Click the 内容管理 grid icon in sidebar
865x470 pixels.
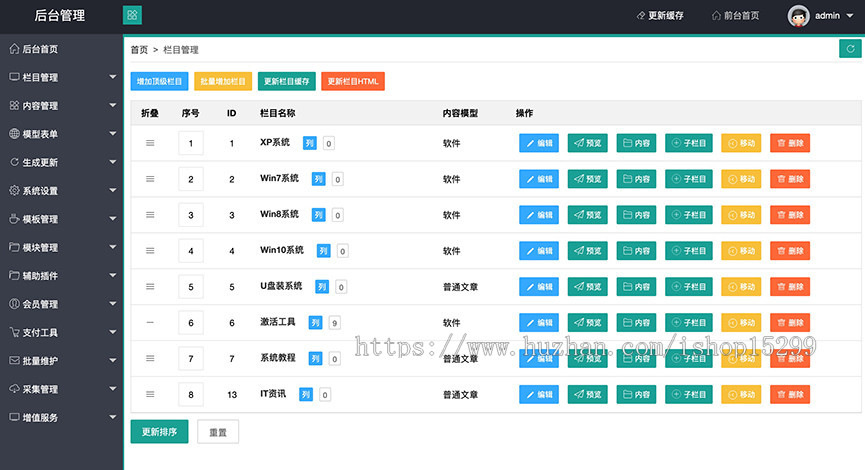(x=14, y=105)
